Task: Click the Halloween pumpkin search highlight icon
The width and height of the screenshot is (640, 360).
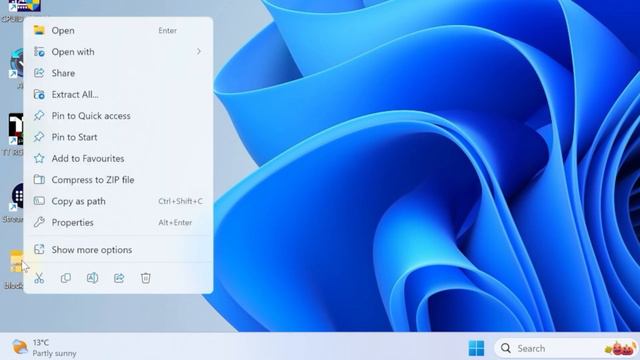Action: [x=620, y=349]
